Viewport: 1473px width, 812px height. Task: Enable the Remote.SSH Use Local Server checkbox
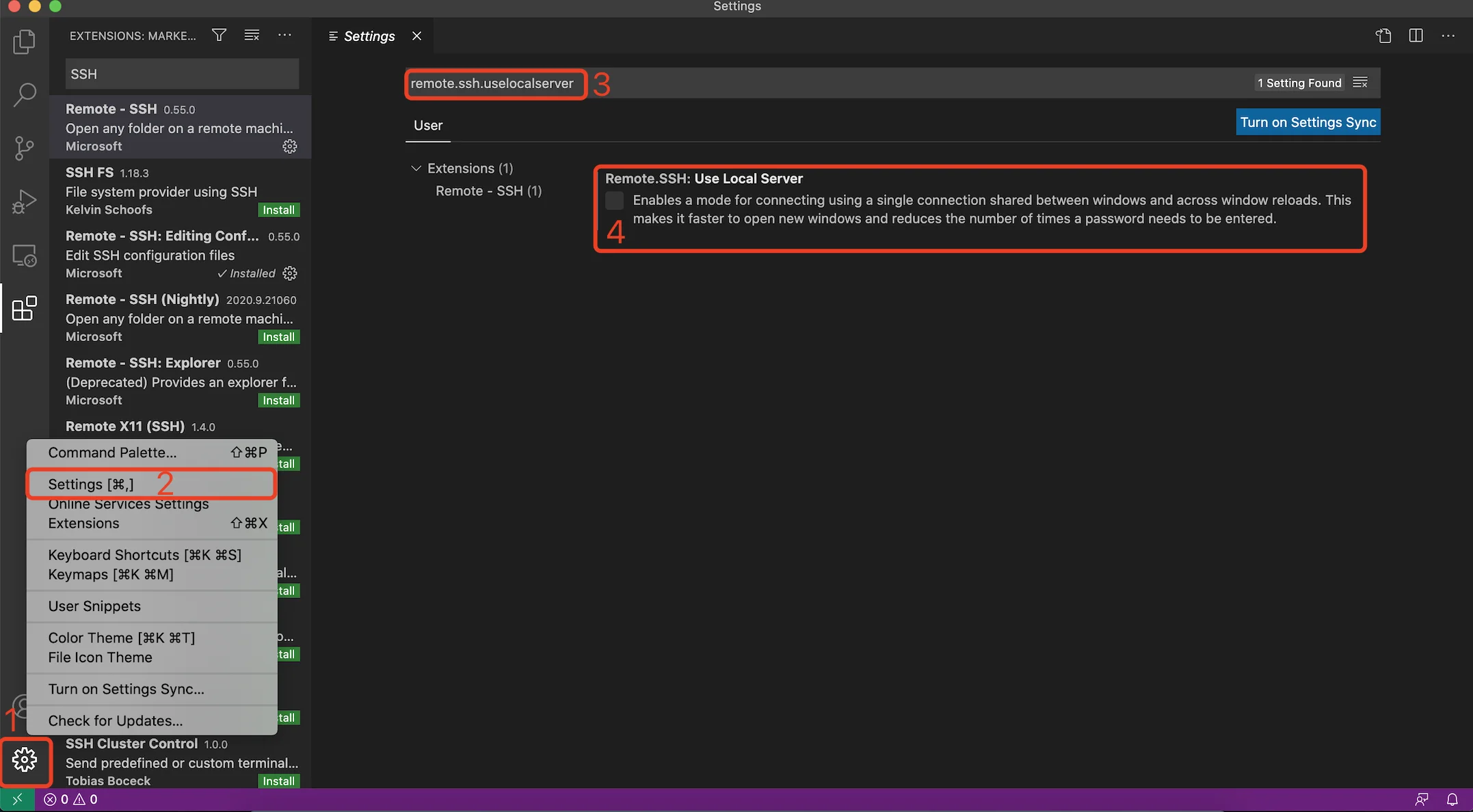(614, 200)
